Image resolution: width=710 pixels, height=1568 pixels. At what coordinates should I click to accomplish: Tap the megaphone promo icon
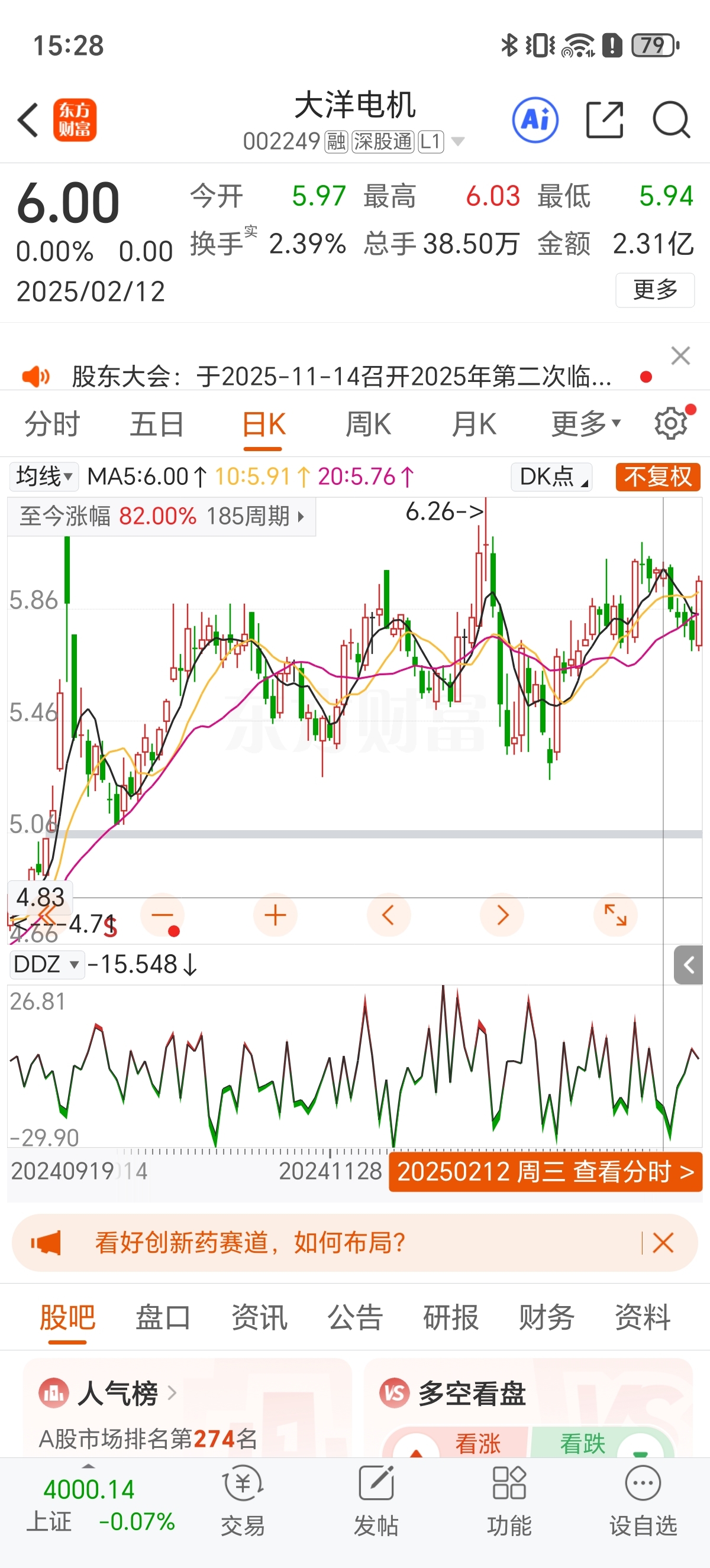pos(46,1242)
